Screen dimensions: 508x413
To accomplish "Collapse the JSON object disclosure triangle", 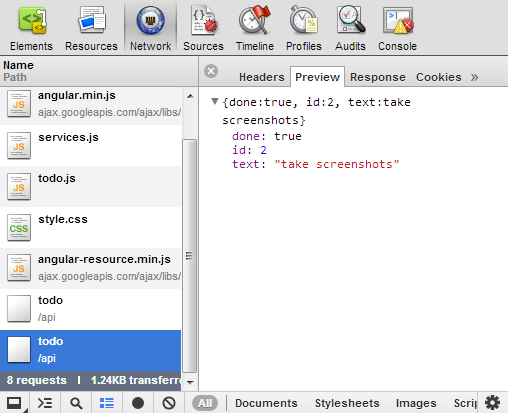I will point(215,101).
